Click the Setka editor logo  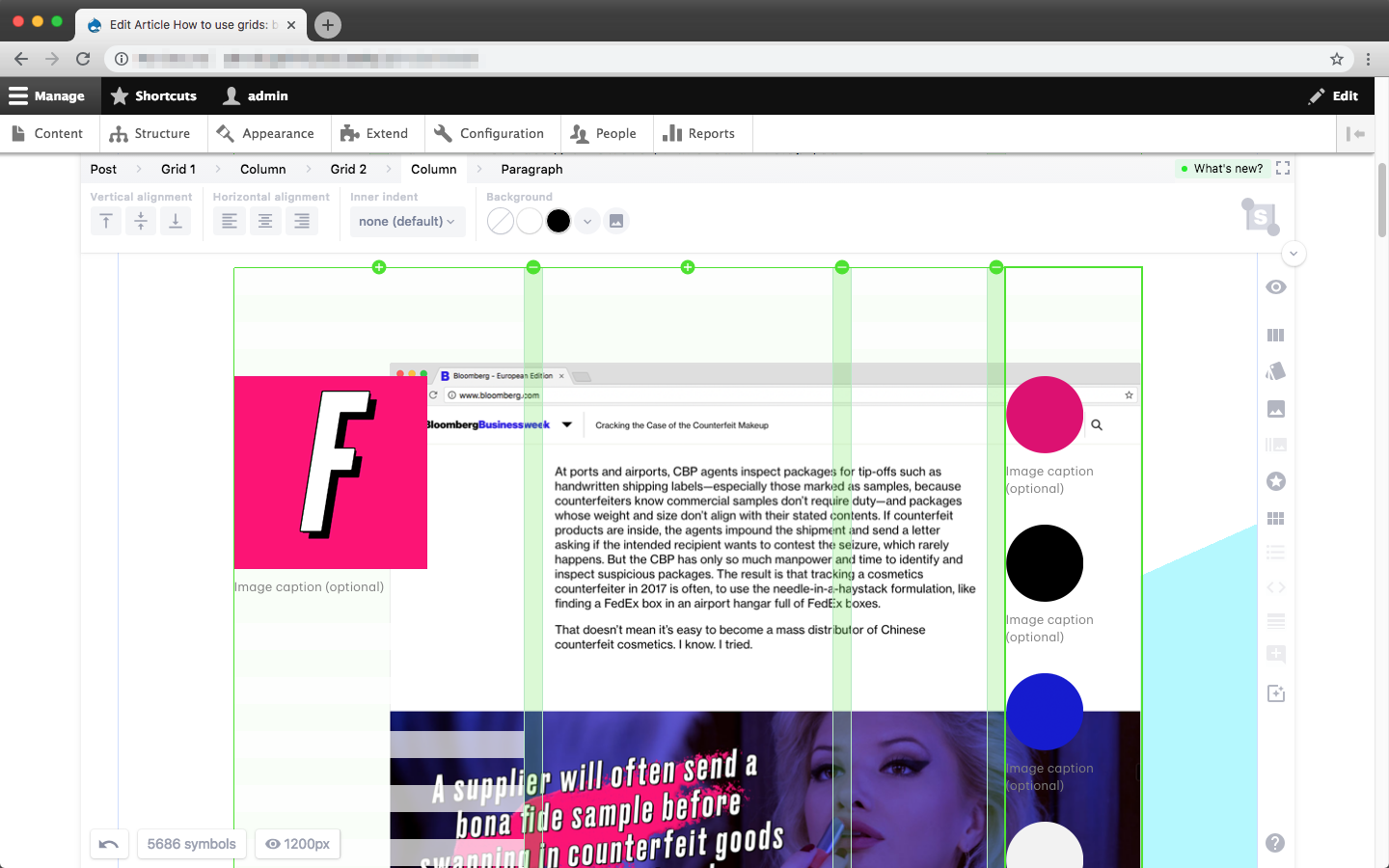[x=1261, y=217]
